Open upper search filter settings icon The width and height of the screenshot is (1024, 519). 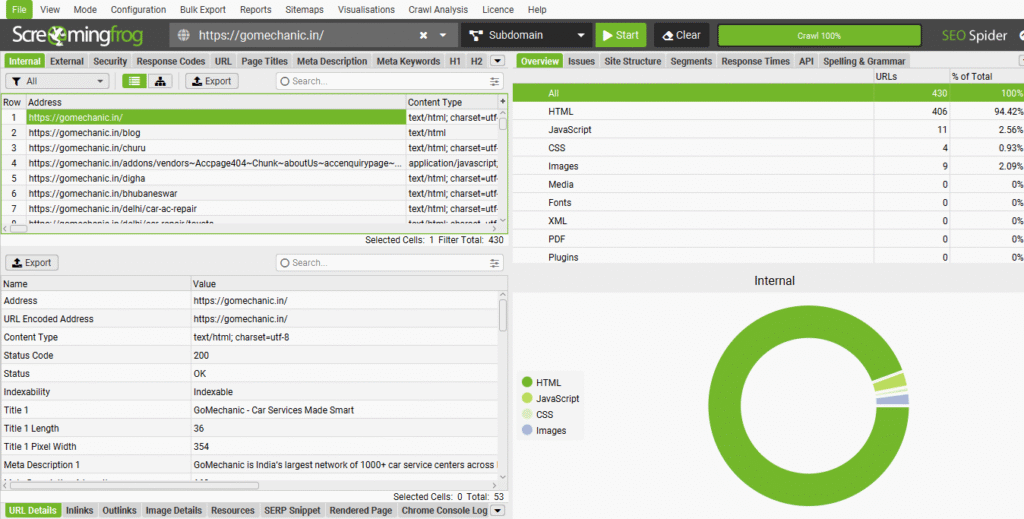pyautogui.click(x=494, y=81)
